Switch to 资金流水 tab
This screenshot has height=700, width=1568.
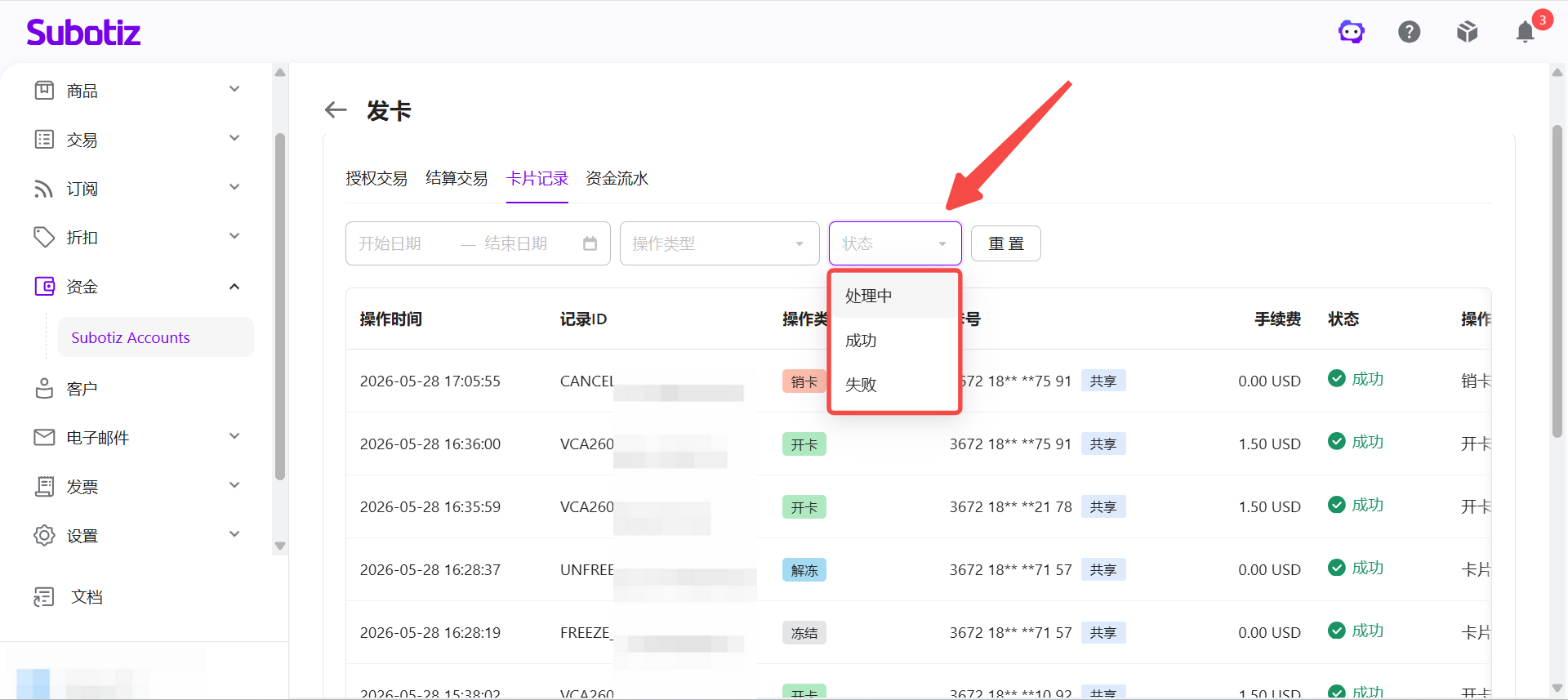[x=617, y=178]
